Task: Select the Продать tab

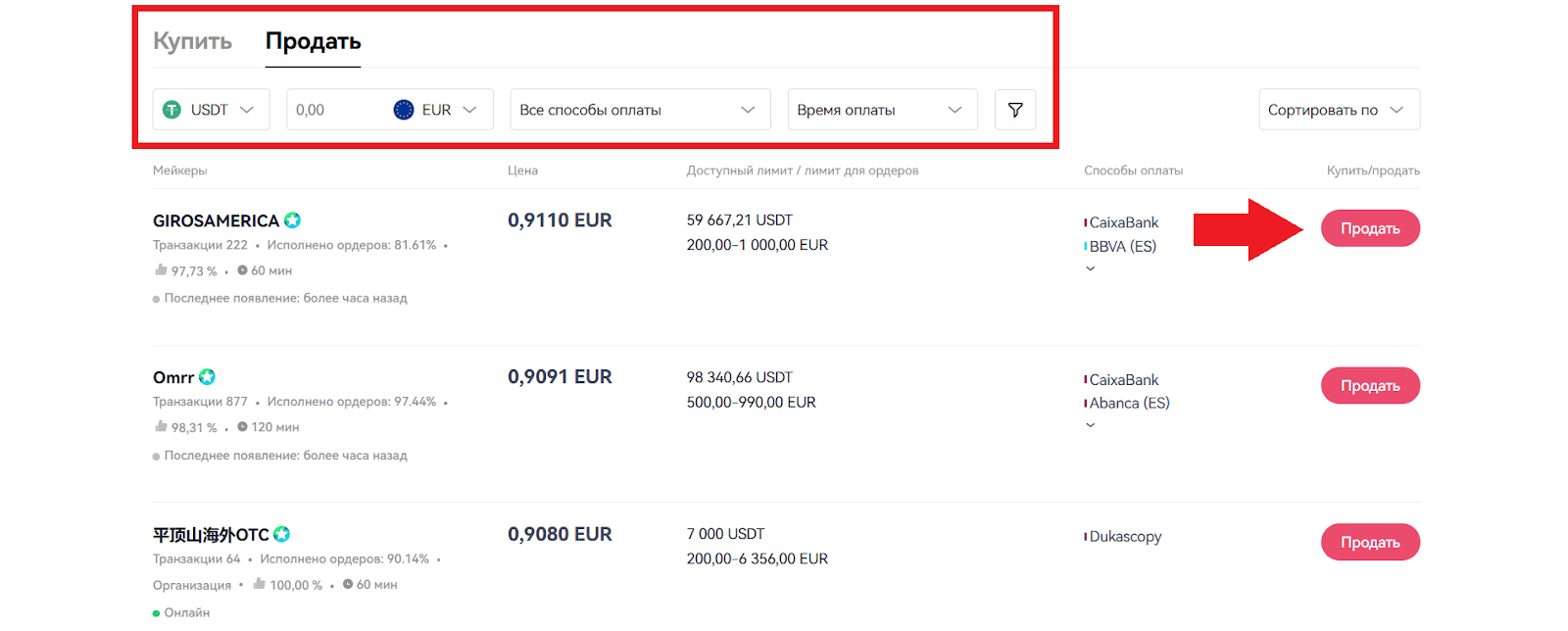Action: pyautogui.click(x=313, y=41)
